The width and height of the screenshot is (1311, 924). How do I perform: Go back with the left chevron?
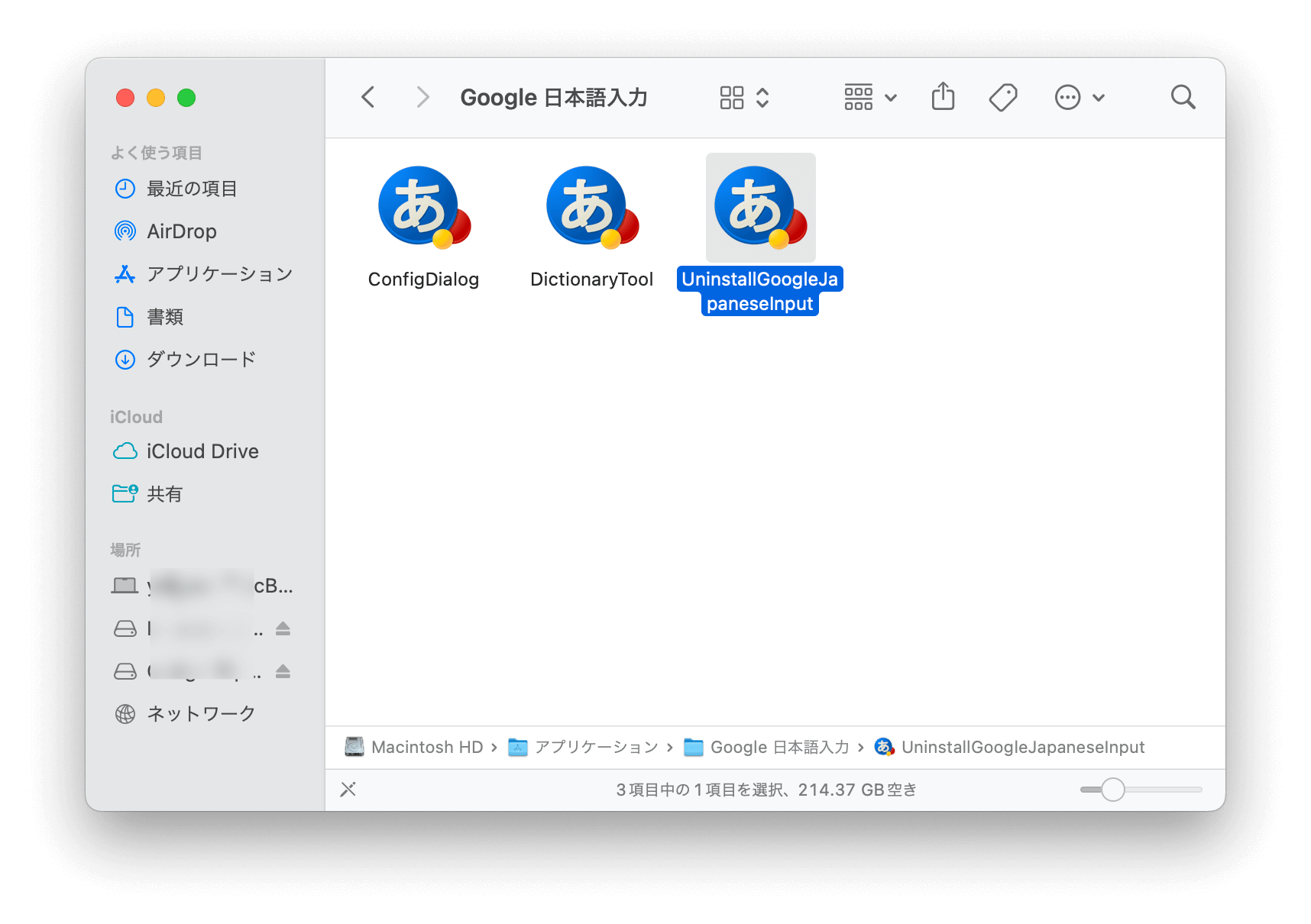click(x=368, y=98)
